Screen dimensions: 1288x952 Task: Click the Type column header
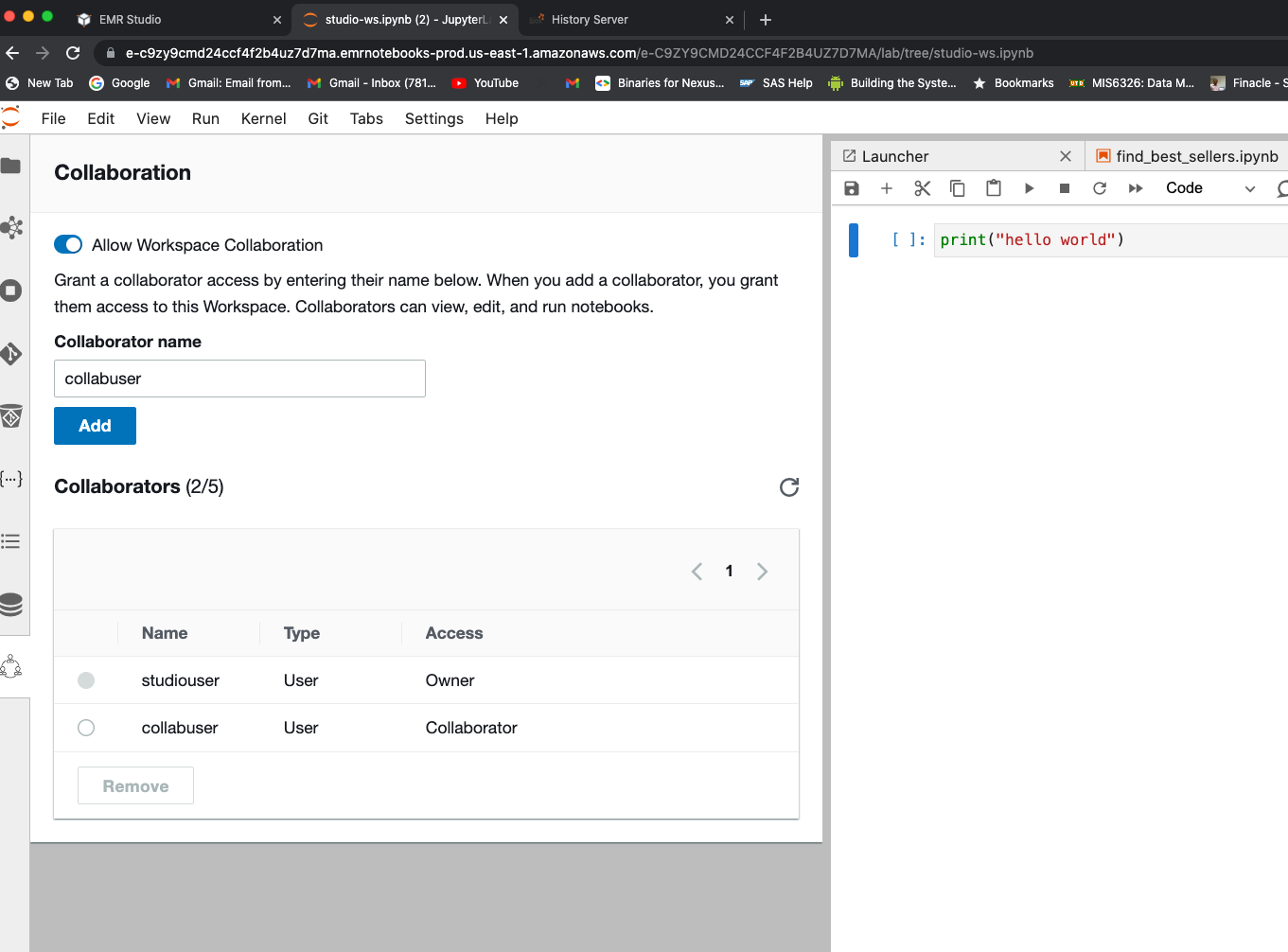[302, 633]
